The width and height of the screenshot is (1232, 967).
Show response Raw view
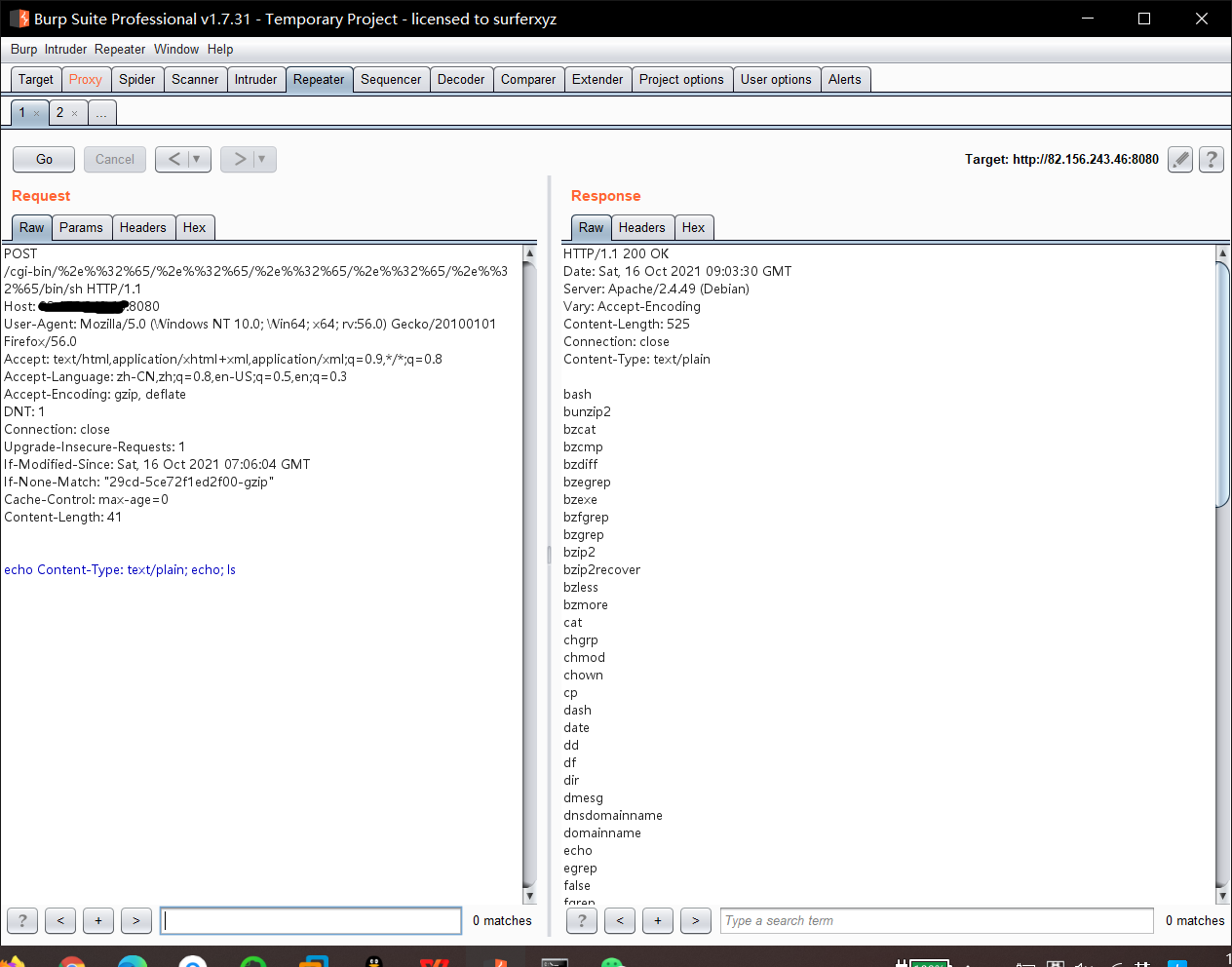pos(592,227)
